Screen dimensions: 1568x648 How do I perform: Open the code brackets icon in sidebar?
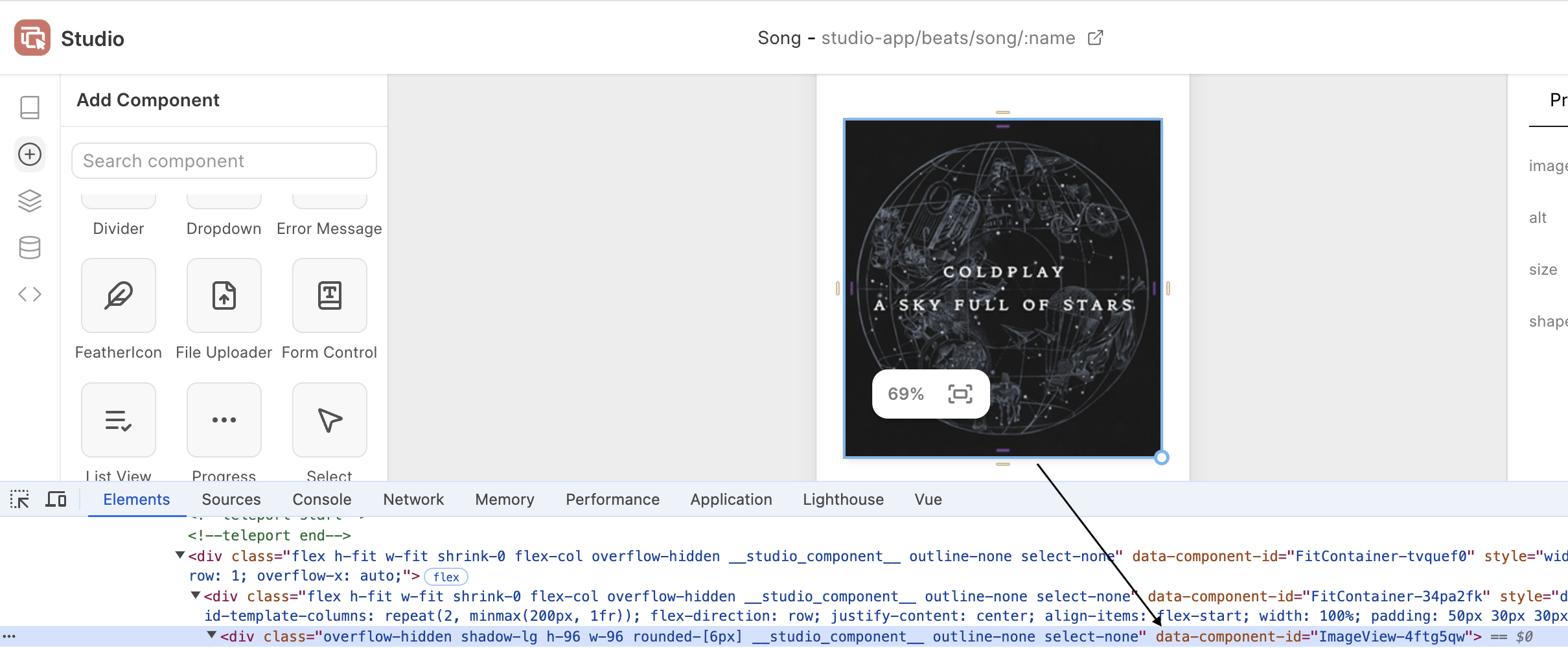(x=30, y=294)
